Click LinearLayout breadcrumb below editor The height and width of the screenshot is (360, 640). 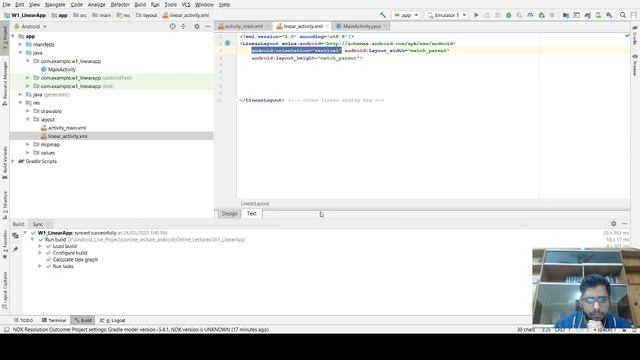(x=255, y=203)
